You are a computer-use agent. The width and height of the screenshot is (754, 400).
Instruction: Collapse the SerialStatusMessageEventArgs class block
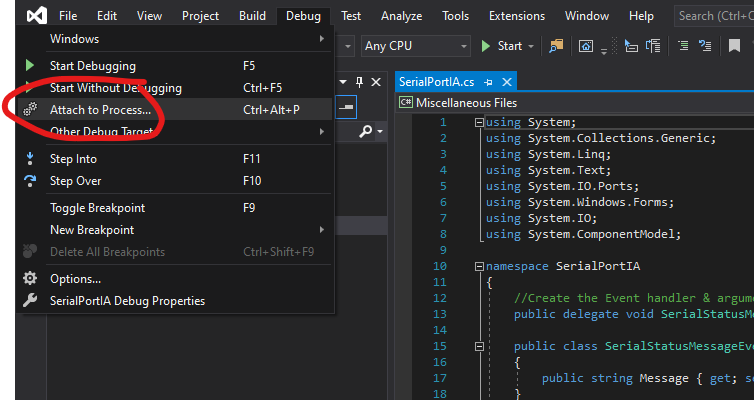pos(479,347)
